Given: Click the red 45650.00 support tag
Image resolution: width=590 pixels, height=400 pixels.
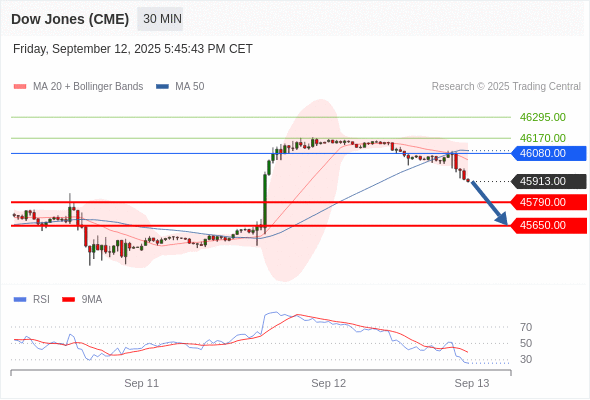Looking at the screenshot, I should (549, 225).
